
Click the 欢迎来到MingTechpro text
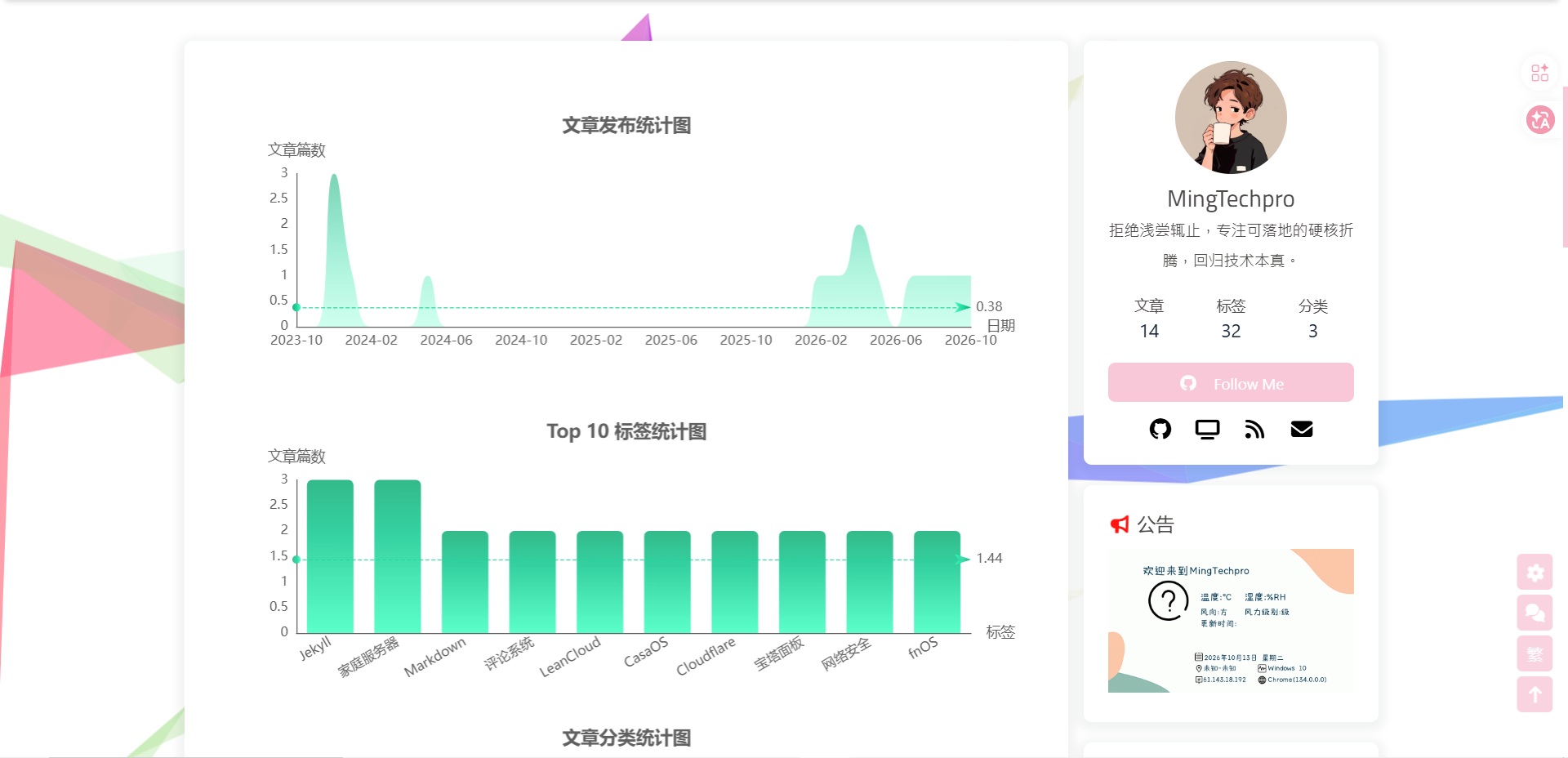click(x=1196, y=571)
